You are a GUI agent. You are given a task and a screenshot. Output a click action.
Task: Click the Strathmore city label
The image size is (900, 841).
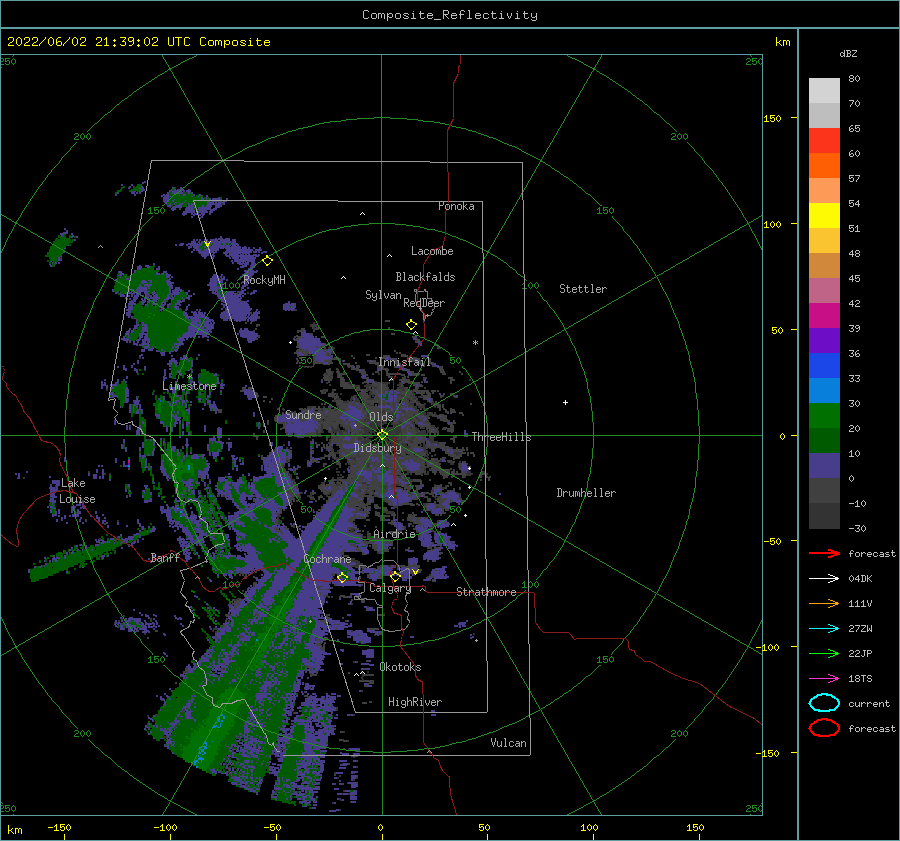[x=486, y=592]
